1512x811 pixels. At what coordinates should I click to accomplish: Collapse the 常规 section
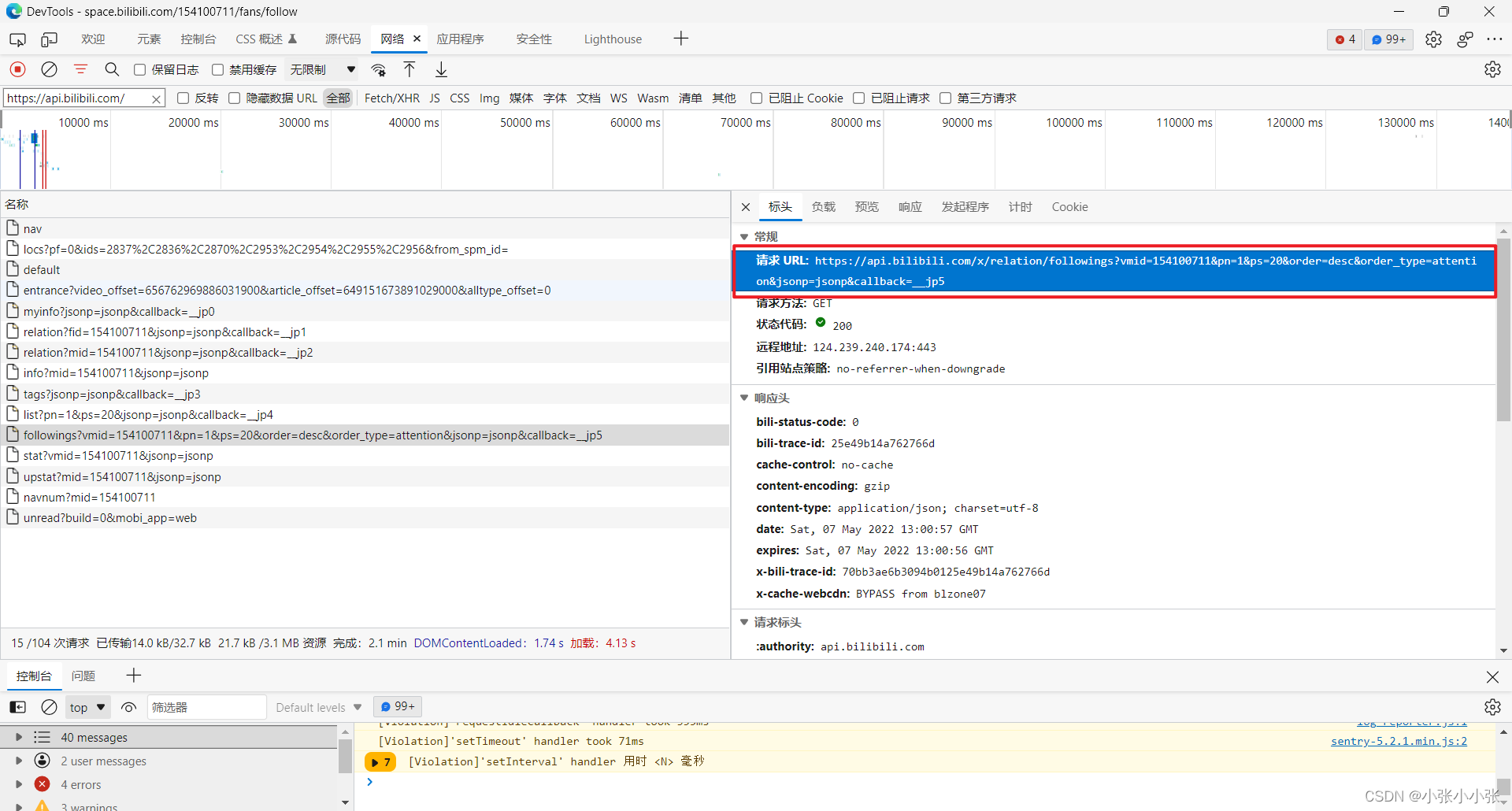click(744, 236)
